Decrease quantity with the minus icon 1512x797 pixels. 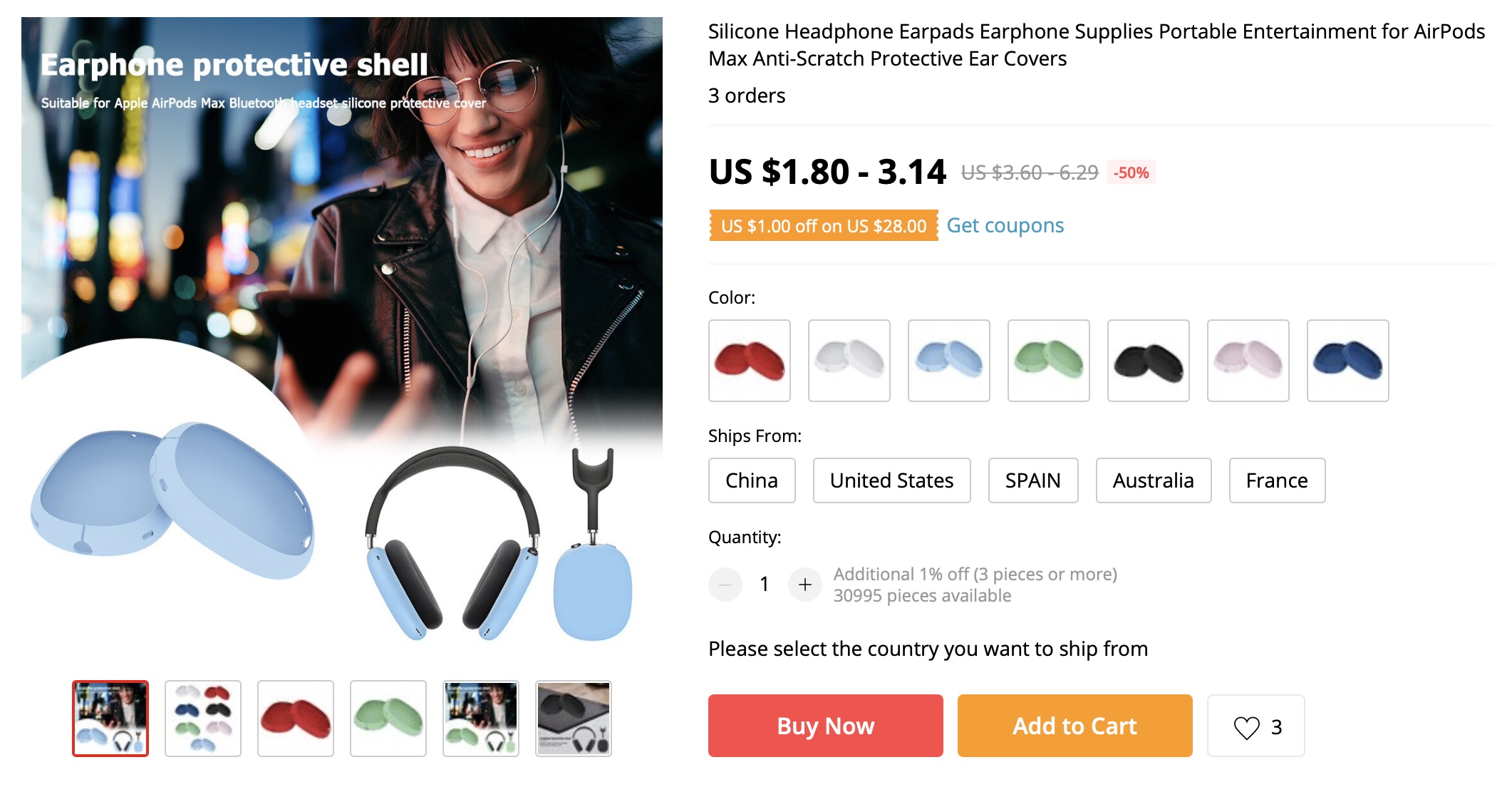pos(725,585)
